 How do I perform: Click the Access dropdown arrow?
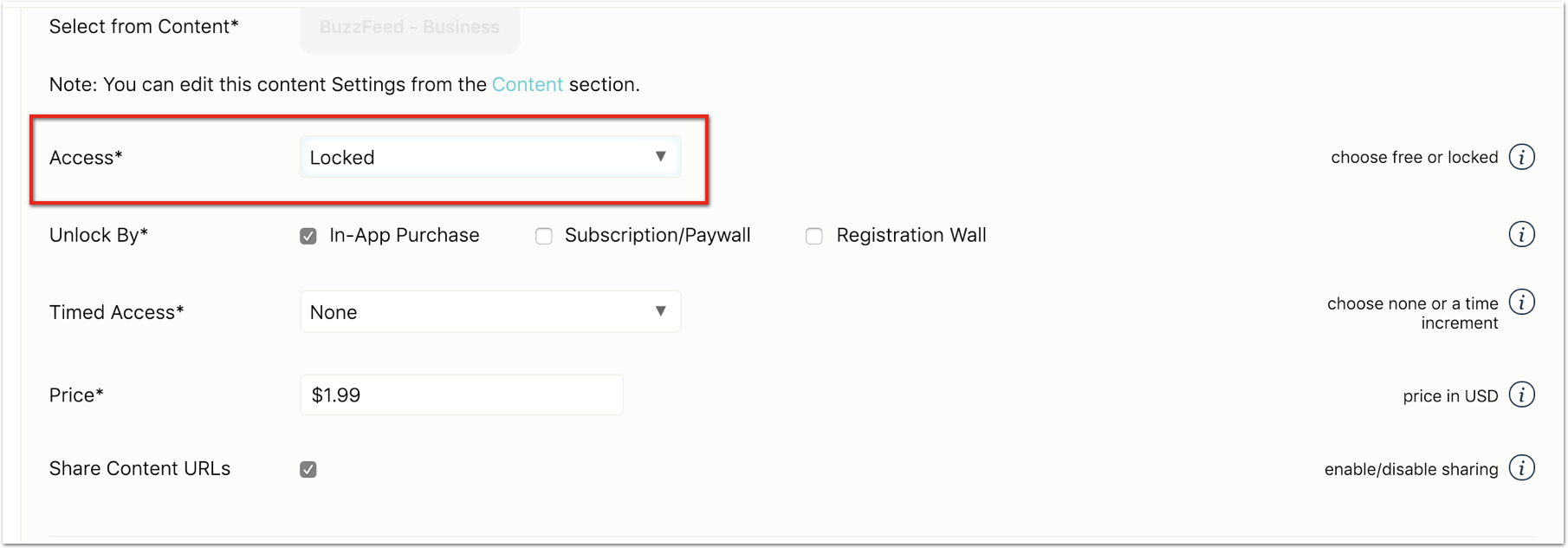[660, 157]
